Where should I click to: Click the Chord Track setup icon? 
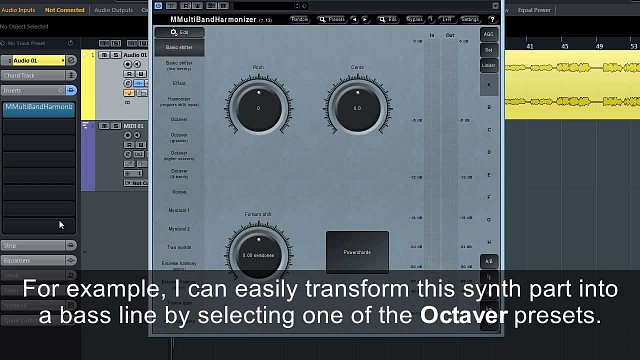[71, 75]
